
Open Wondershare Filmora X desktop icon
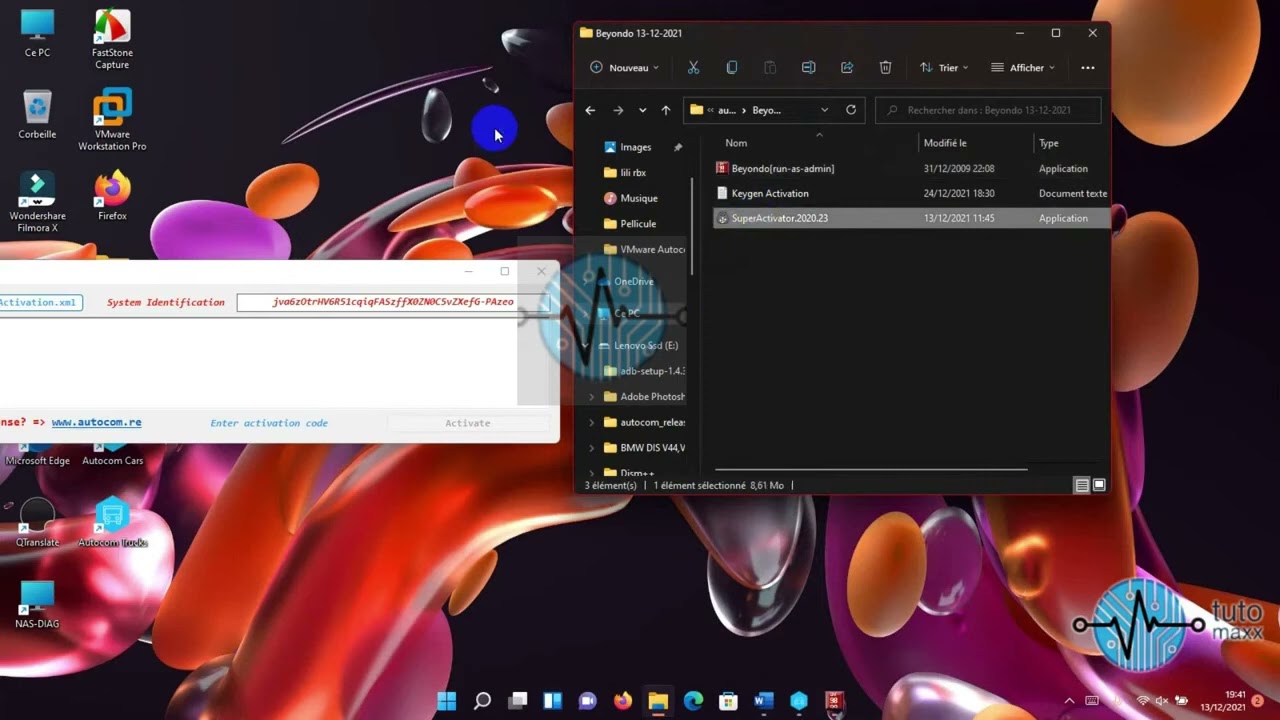pyautogui.click(x=37, y=202)
